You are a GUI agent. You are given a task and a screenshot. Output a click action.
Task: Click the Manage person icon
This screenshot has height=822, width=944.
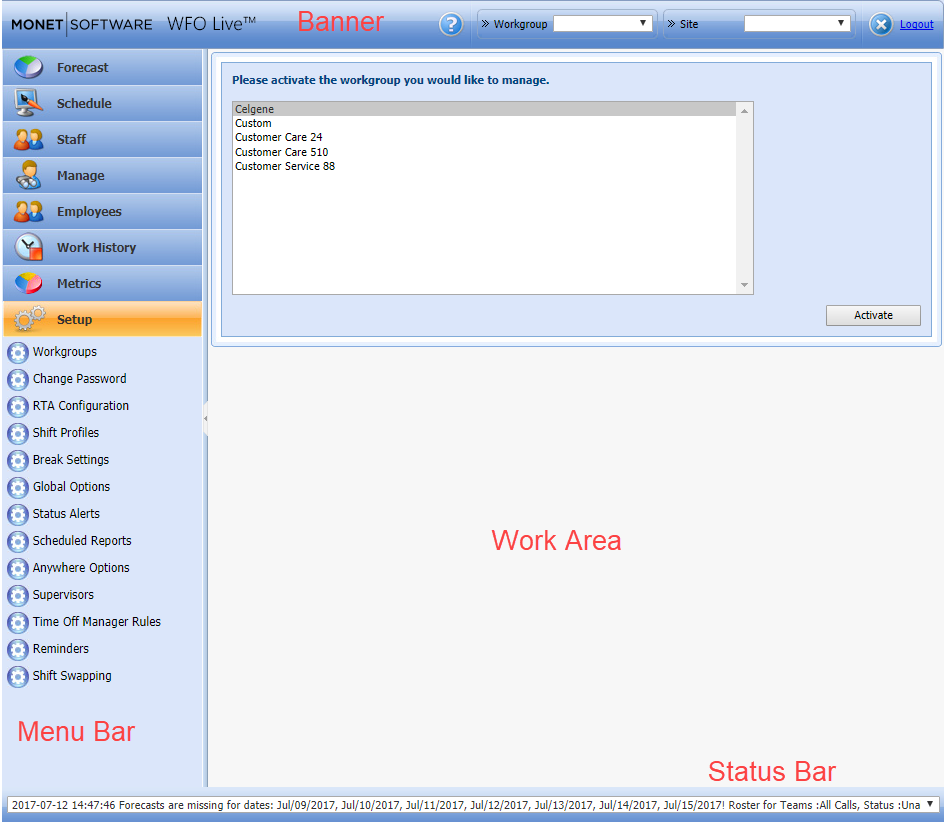click(x=29, y=175)
